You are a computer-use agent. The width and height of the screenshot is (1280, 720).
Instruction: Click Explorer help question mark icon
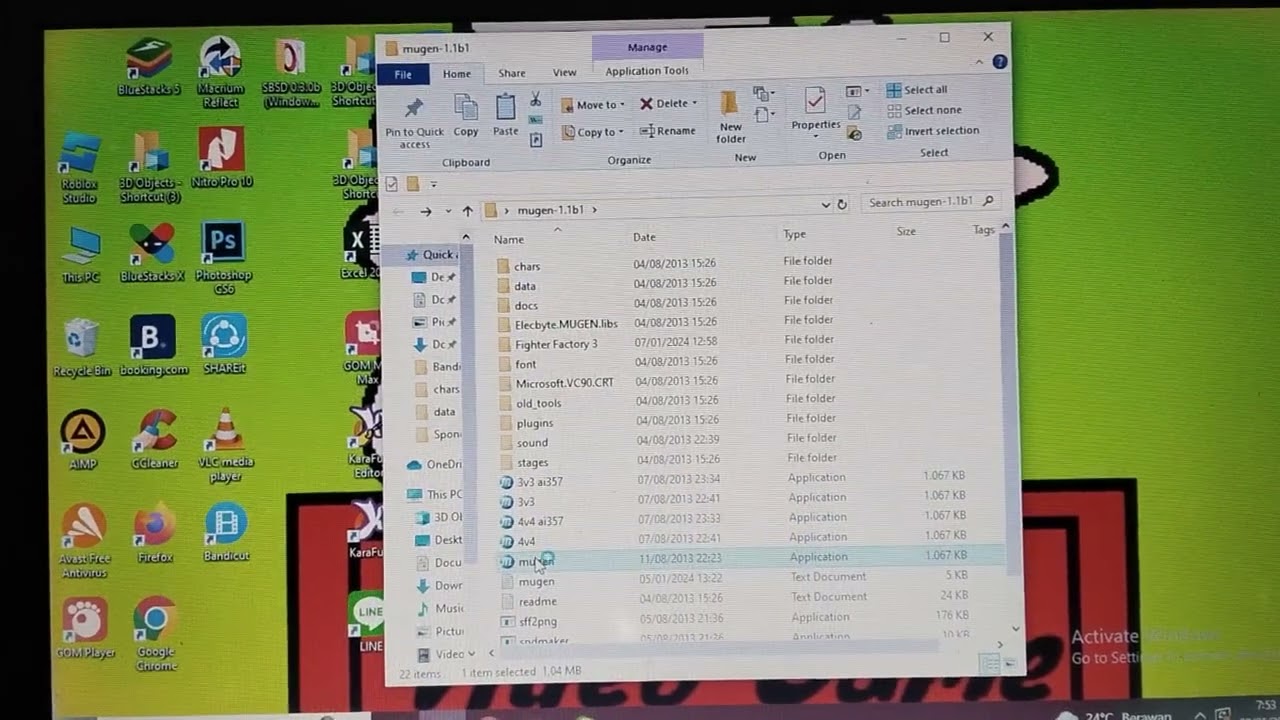[x=999, y=62]
